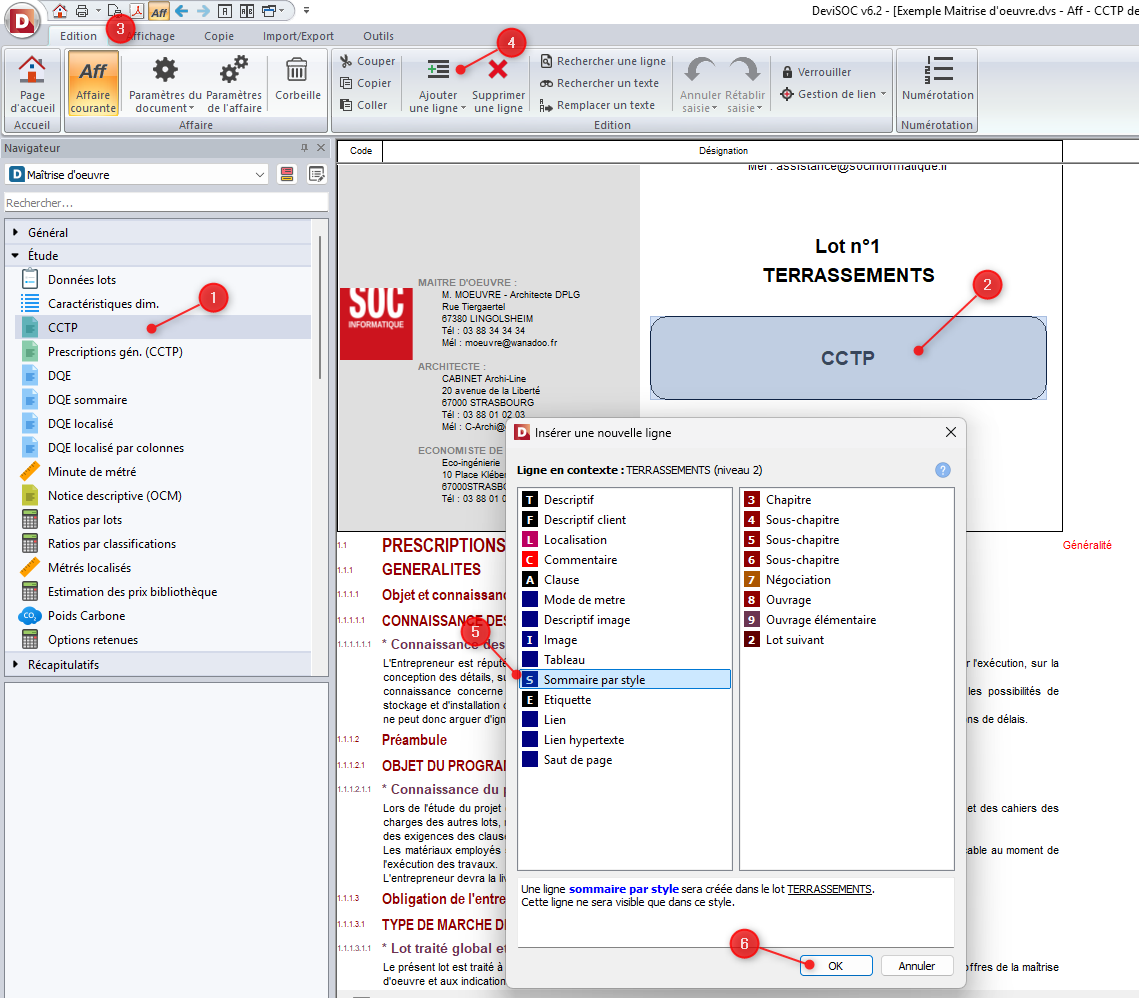Click the help question mark in dialog
Image resolution: width=1139 pixels, height=998 pixels.
tap(942, 470)
